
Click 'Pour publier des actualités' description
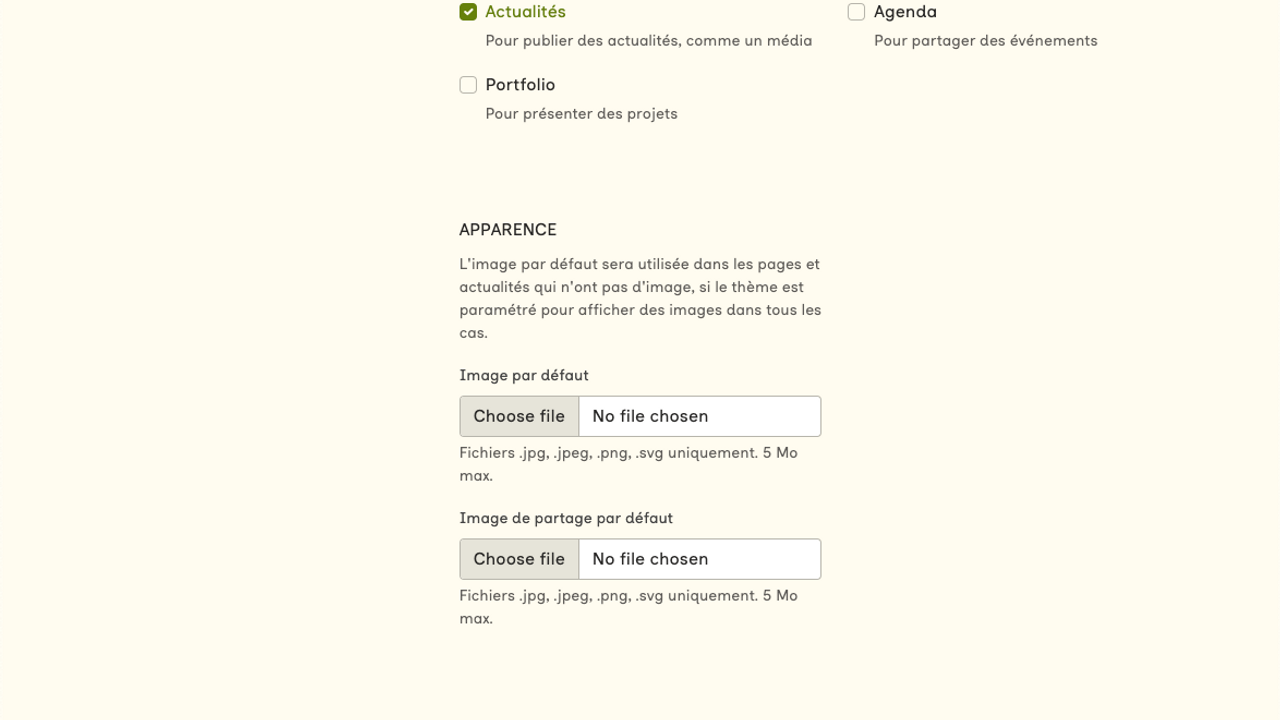point(648,41)
